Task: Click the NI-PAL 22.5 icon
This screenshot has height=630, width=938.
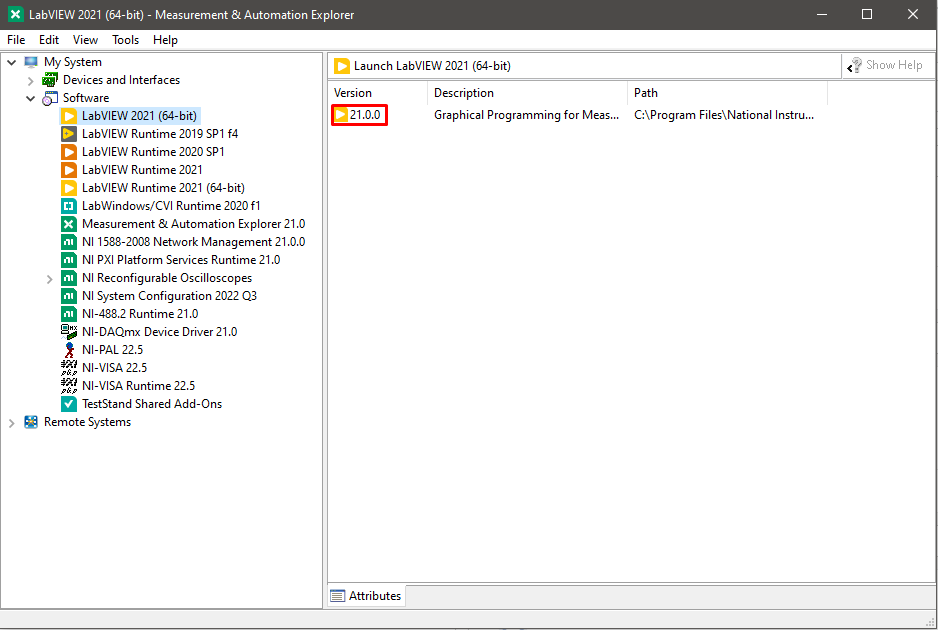Action: pyautogui.click(x=69, y=350)
